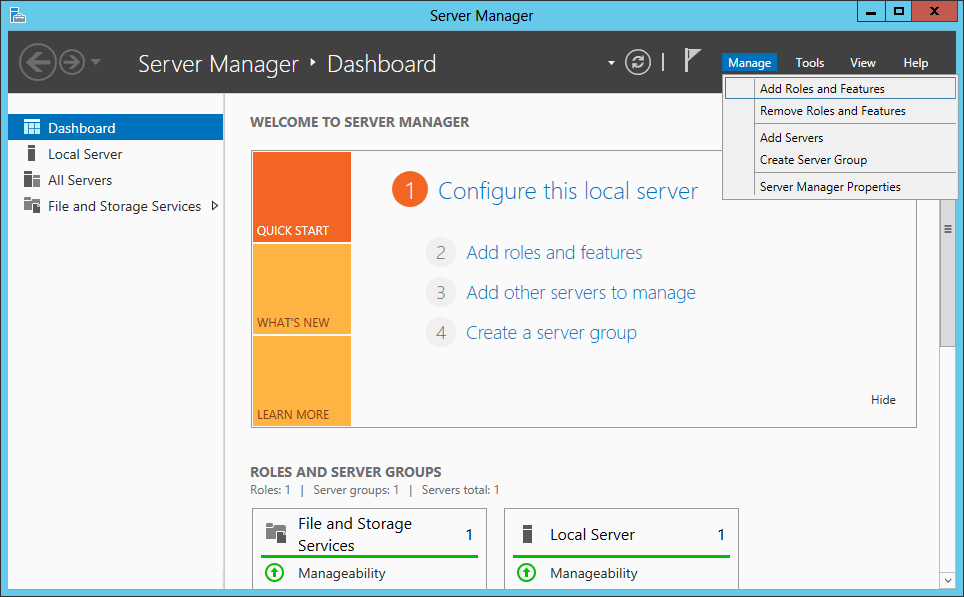The image size is (964, 597).
Task: Click the File and Storage Services sidebar icon
Action: click(x=32, y=205)
